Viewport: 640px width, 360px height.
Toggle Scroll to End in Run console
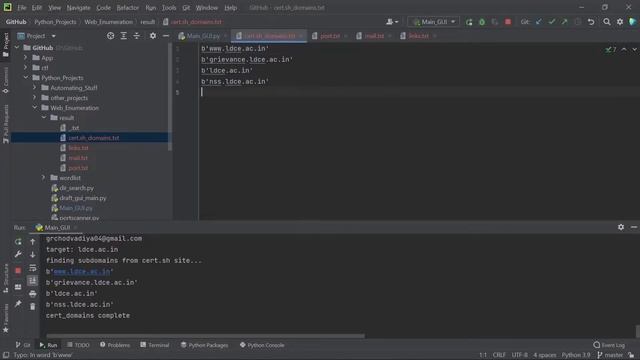[33, 280]
